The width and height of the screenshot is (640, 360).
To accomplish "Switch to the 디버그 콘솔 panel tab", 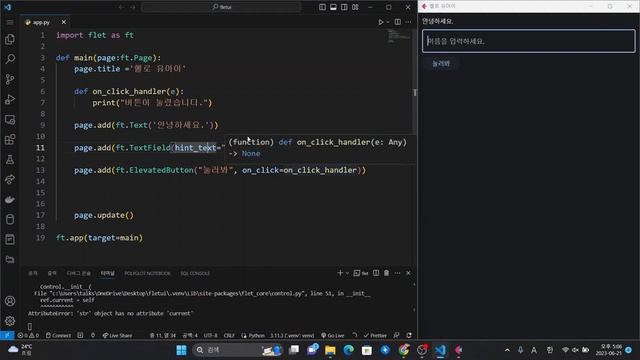I will click(x=78, y=273).
